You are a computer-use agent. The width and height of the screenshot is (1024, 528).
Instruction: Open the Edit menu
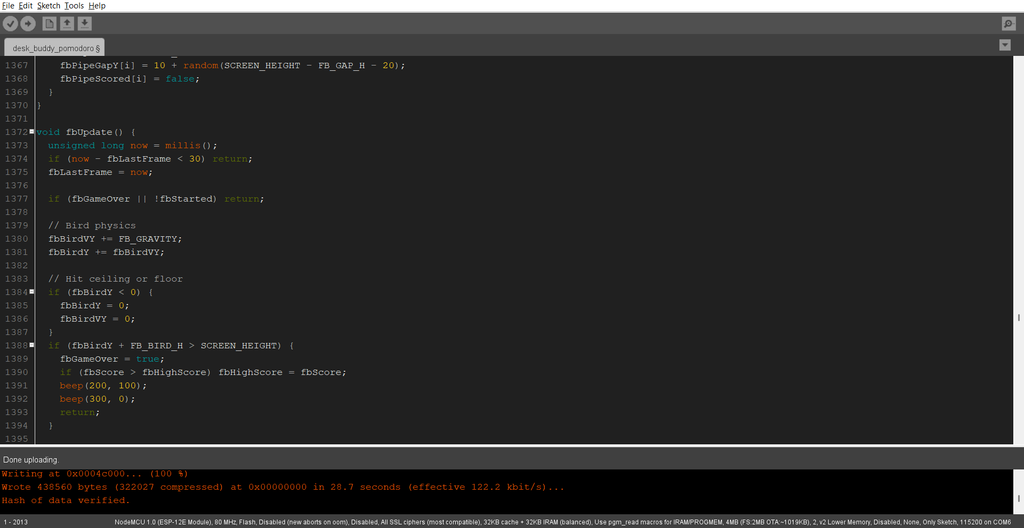pyautogui.click(x=25, y=5)
